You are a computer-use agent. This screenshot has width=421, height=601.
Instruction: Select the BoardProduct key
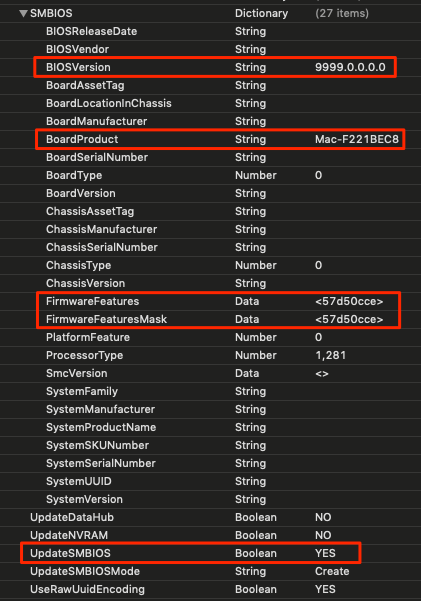[x=82, y=140]
